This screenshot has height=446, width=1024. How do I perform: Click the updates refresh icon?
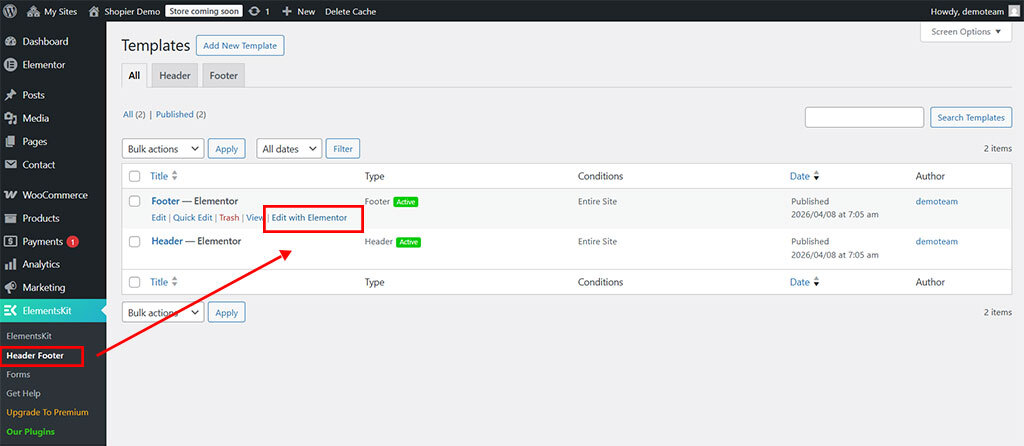tap(255, 11)
